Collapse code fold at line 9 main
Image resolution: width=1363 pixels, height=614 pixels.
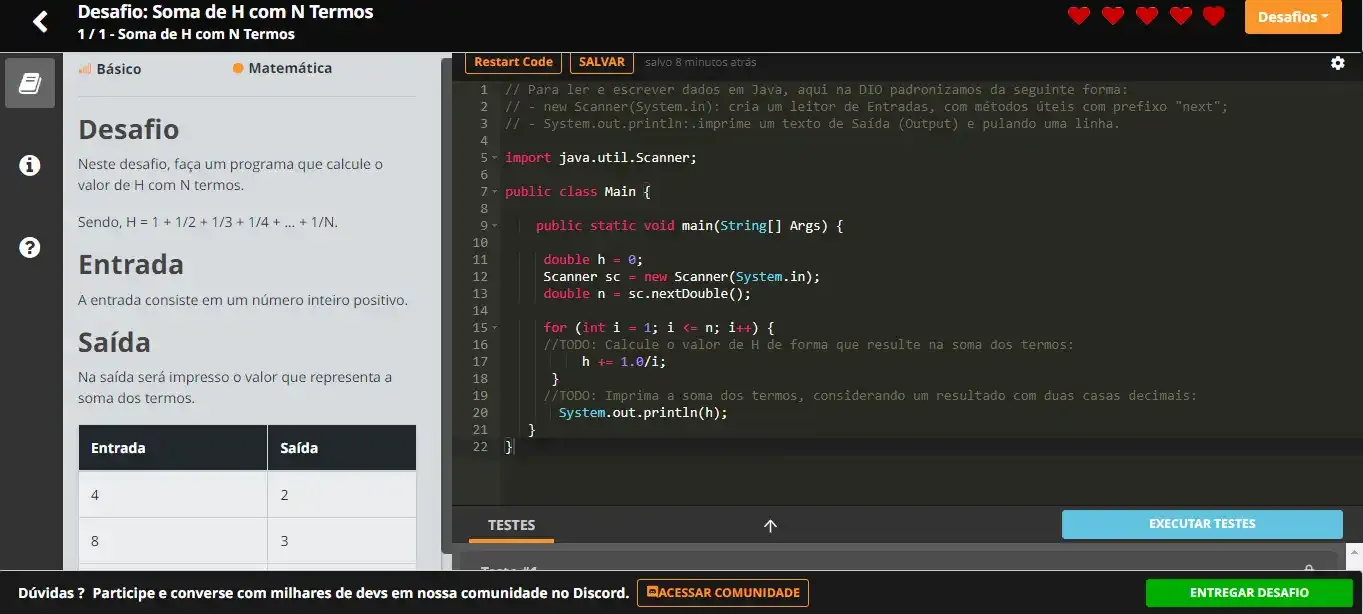tap(494, 226)
